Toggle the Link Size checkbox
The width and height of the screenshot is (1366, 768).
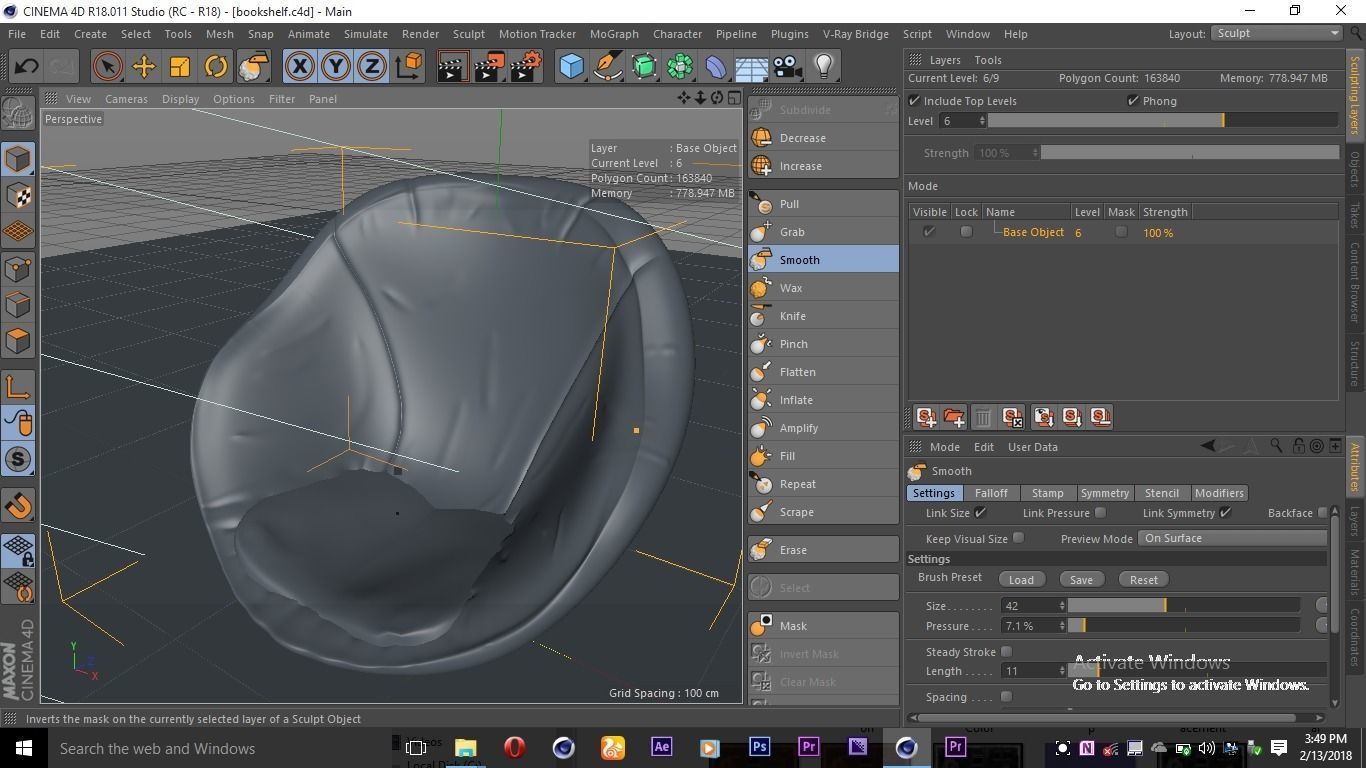point(980,513)
